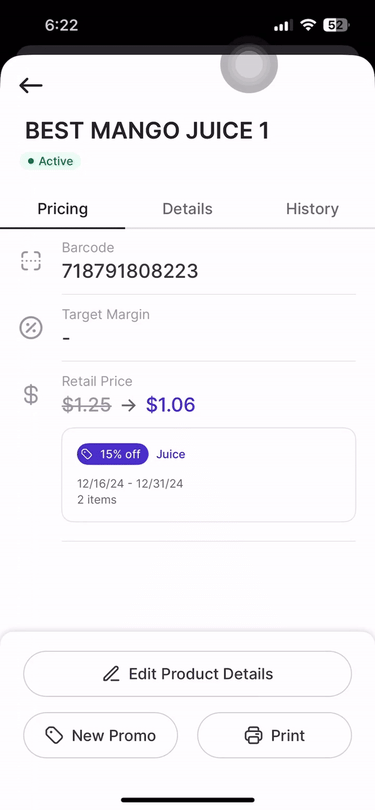This screenshot has width=375, height=810.
Task: Tap the back arrow icon
Action: [x=30, y=85]
